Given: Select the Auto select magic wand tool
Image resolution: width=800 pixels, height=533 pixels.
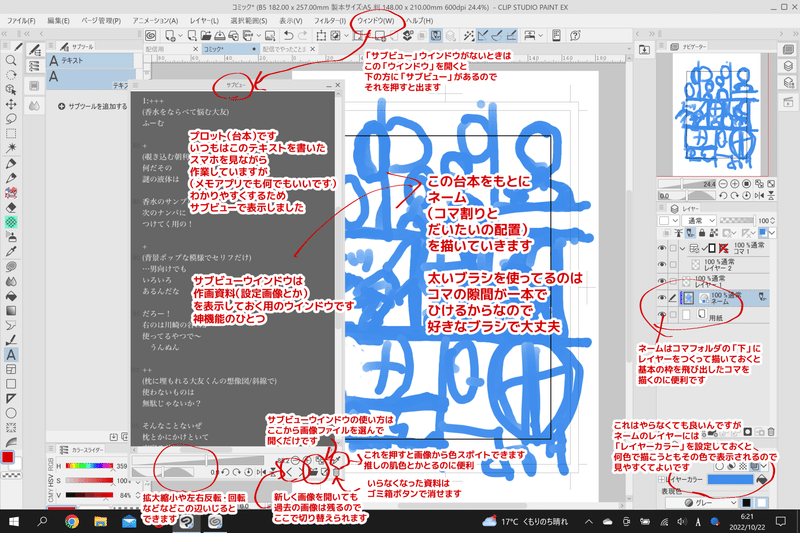Looking at the screenshot, I should point(11,148).
